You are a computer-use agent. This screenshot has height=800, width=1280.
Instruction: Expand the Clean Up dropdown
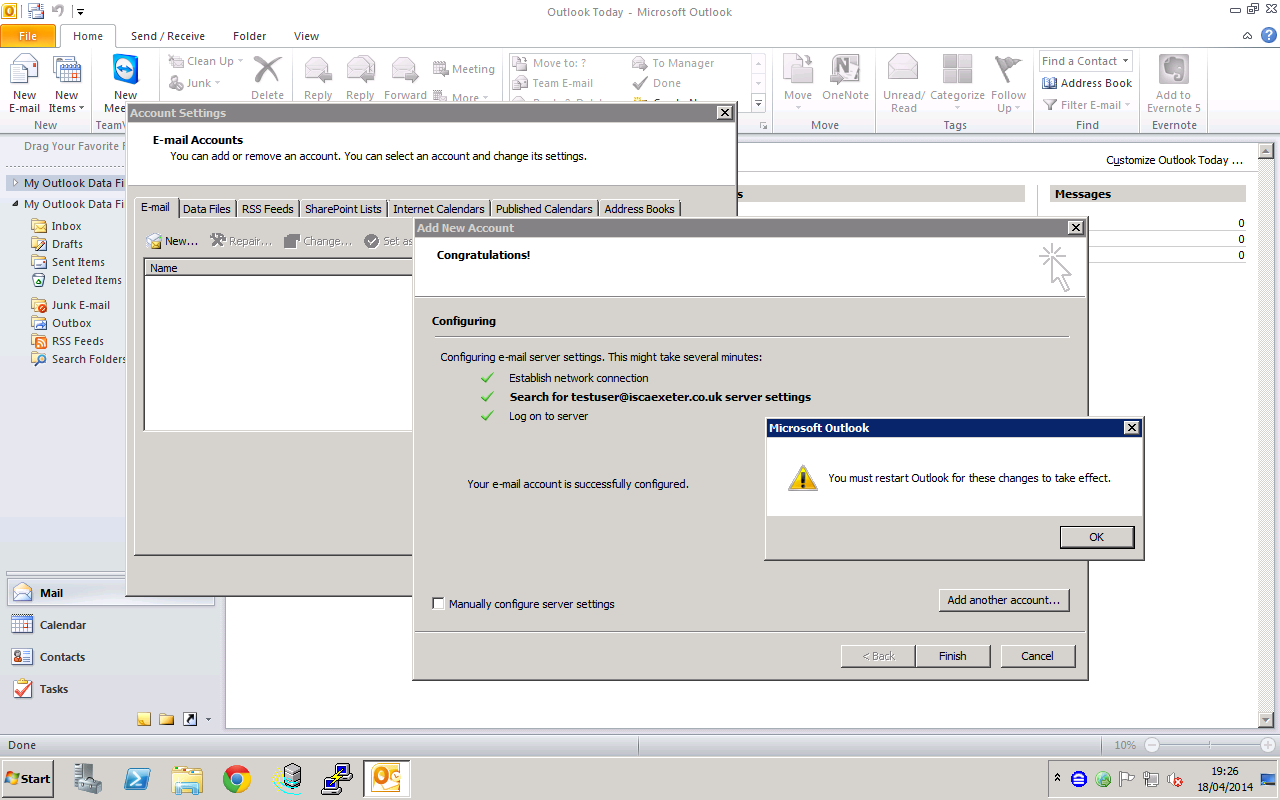click(240, 61)
